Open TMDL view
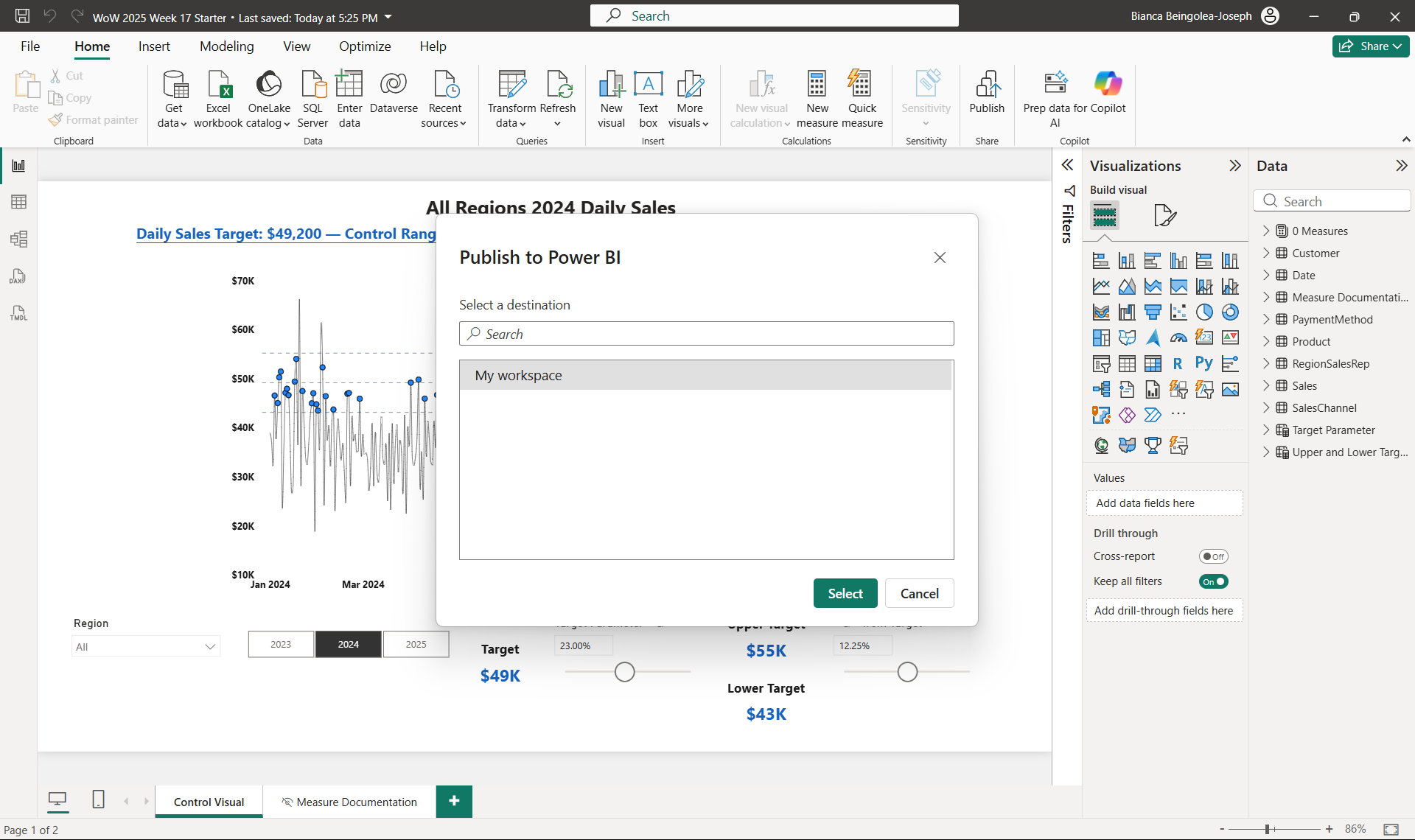The image size is (1415, 840). [x=19, y=313]
